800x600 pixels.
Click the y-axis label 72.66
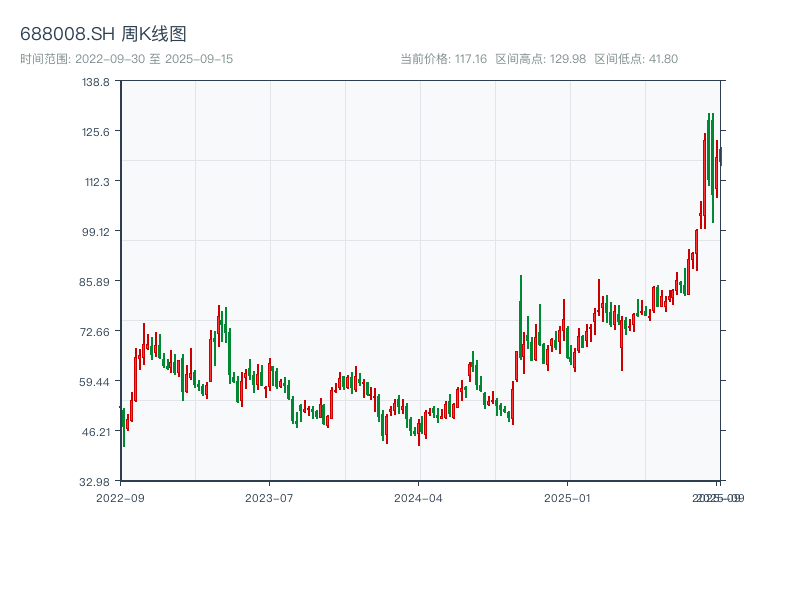tap(94, 332)
